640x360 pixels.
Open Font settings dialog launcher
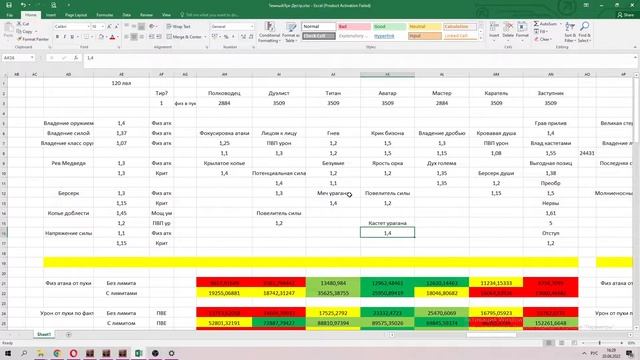119,48
